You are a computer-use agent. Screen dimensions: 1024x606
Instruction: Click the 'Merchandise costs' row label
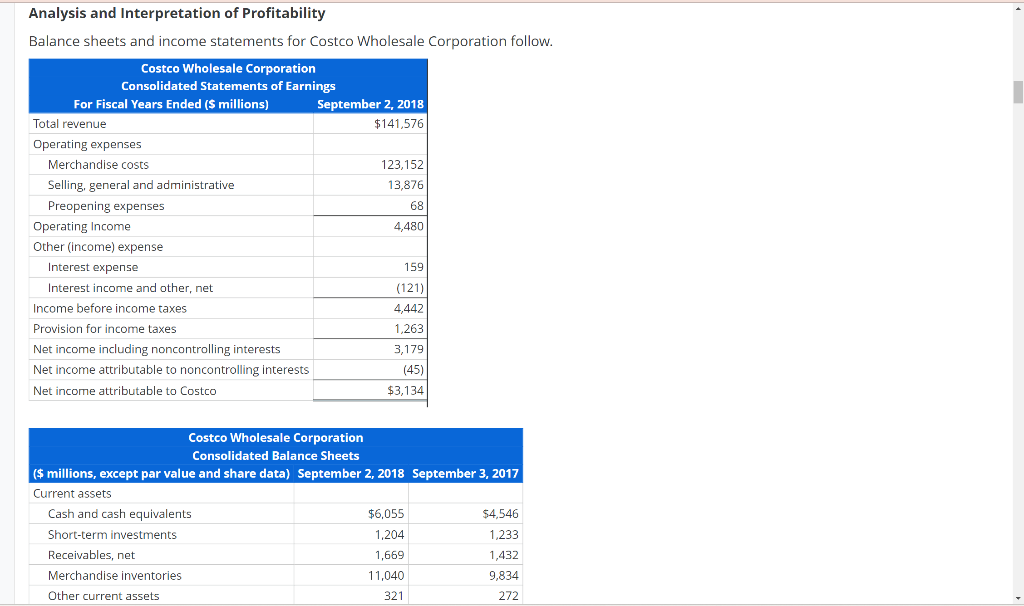98,165
